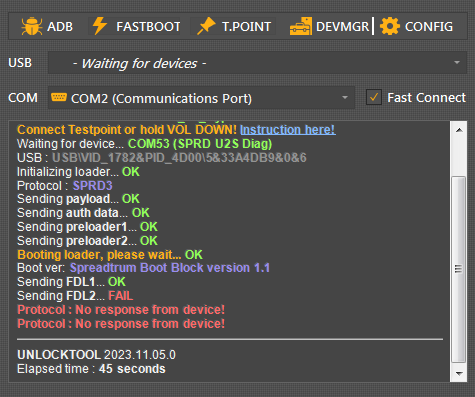
Task: Click the DEVMGR toolbox icon
Action: [301, 26]
